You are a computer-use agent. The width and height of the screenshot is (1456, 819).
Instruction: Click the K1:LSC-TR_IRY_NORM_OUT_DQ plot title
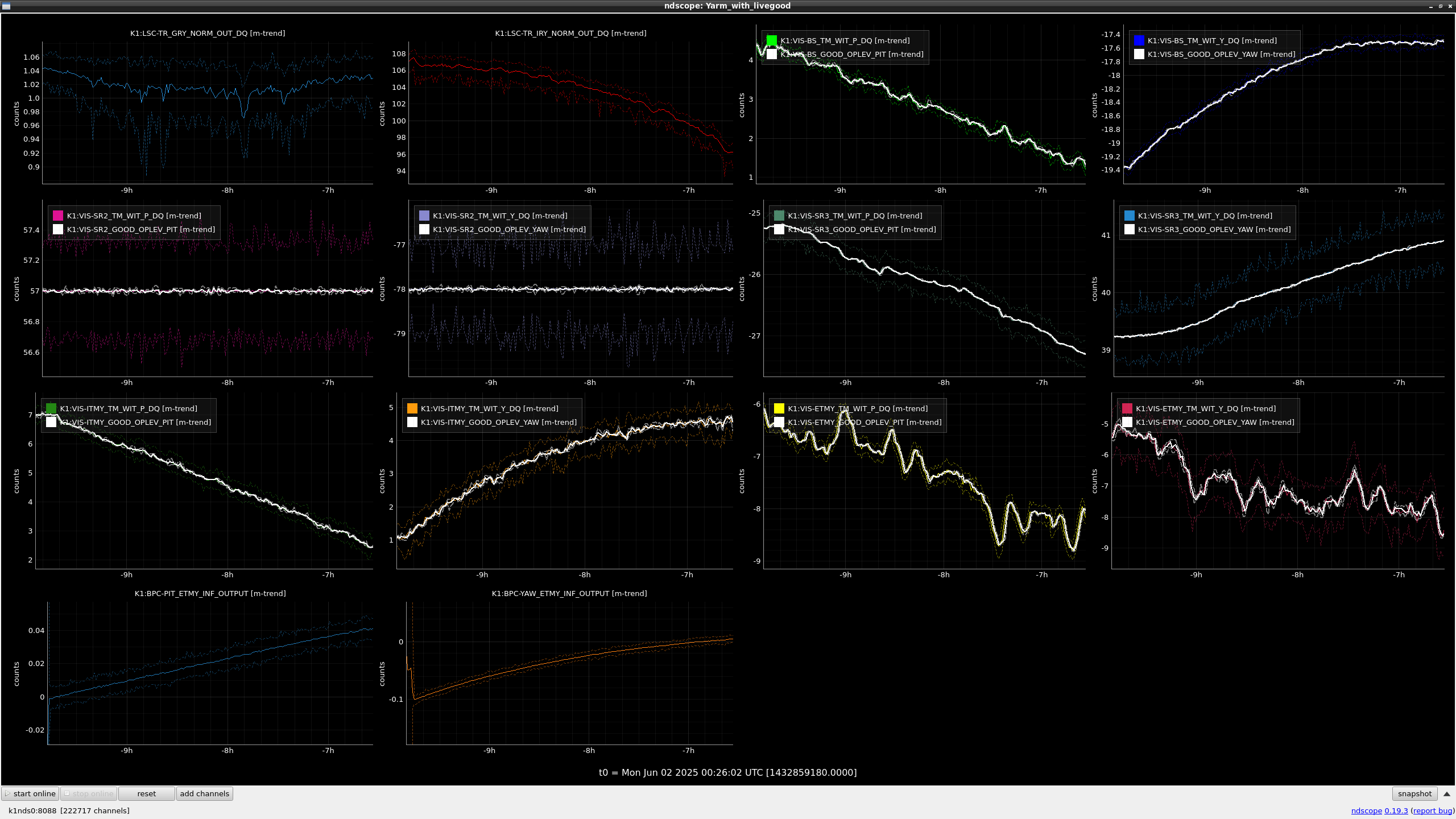click(x=570, y=33)
